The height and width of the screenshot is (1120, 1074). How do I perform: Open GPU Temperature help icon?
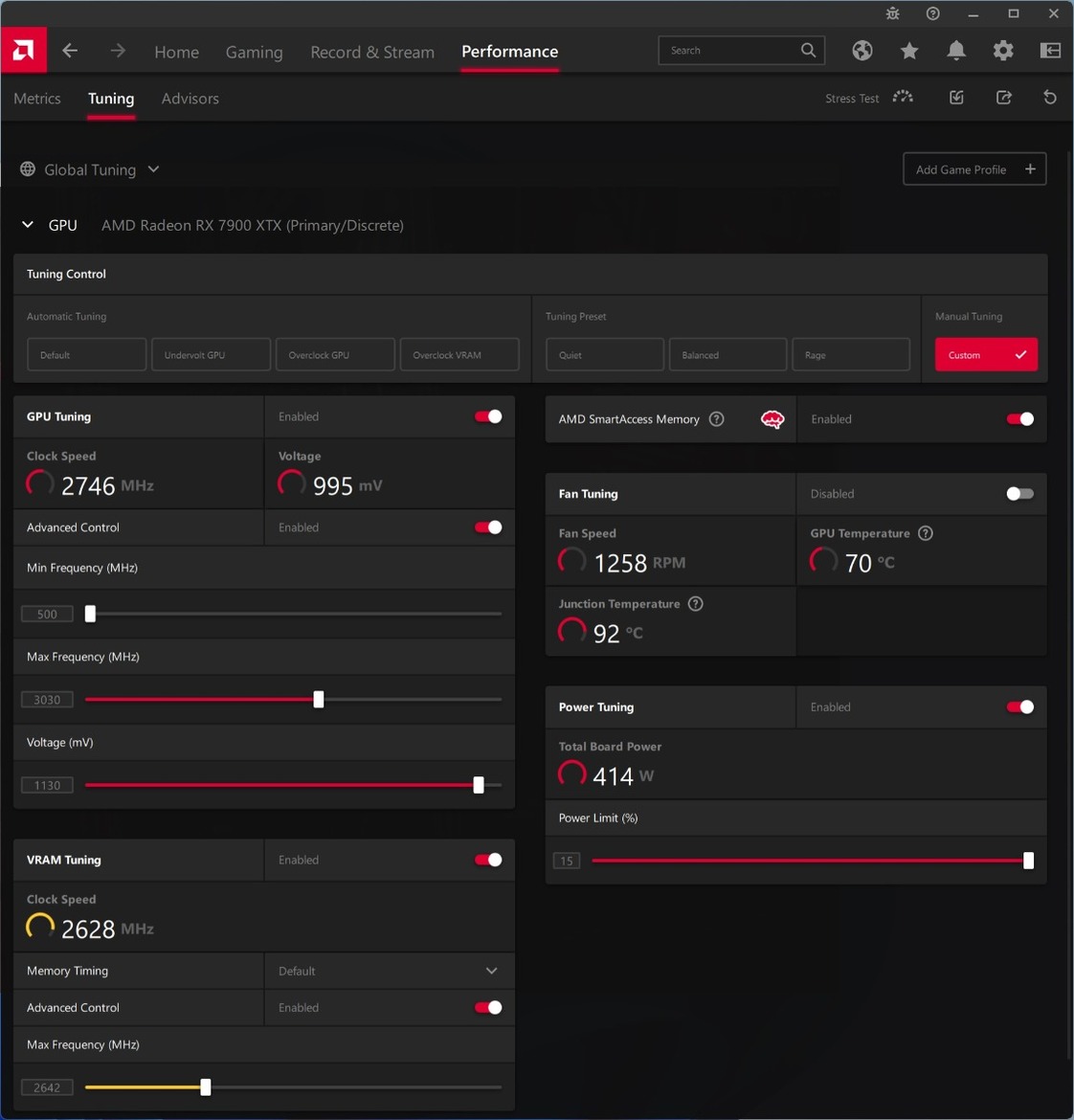click(926, 533)
